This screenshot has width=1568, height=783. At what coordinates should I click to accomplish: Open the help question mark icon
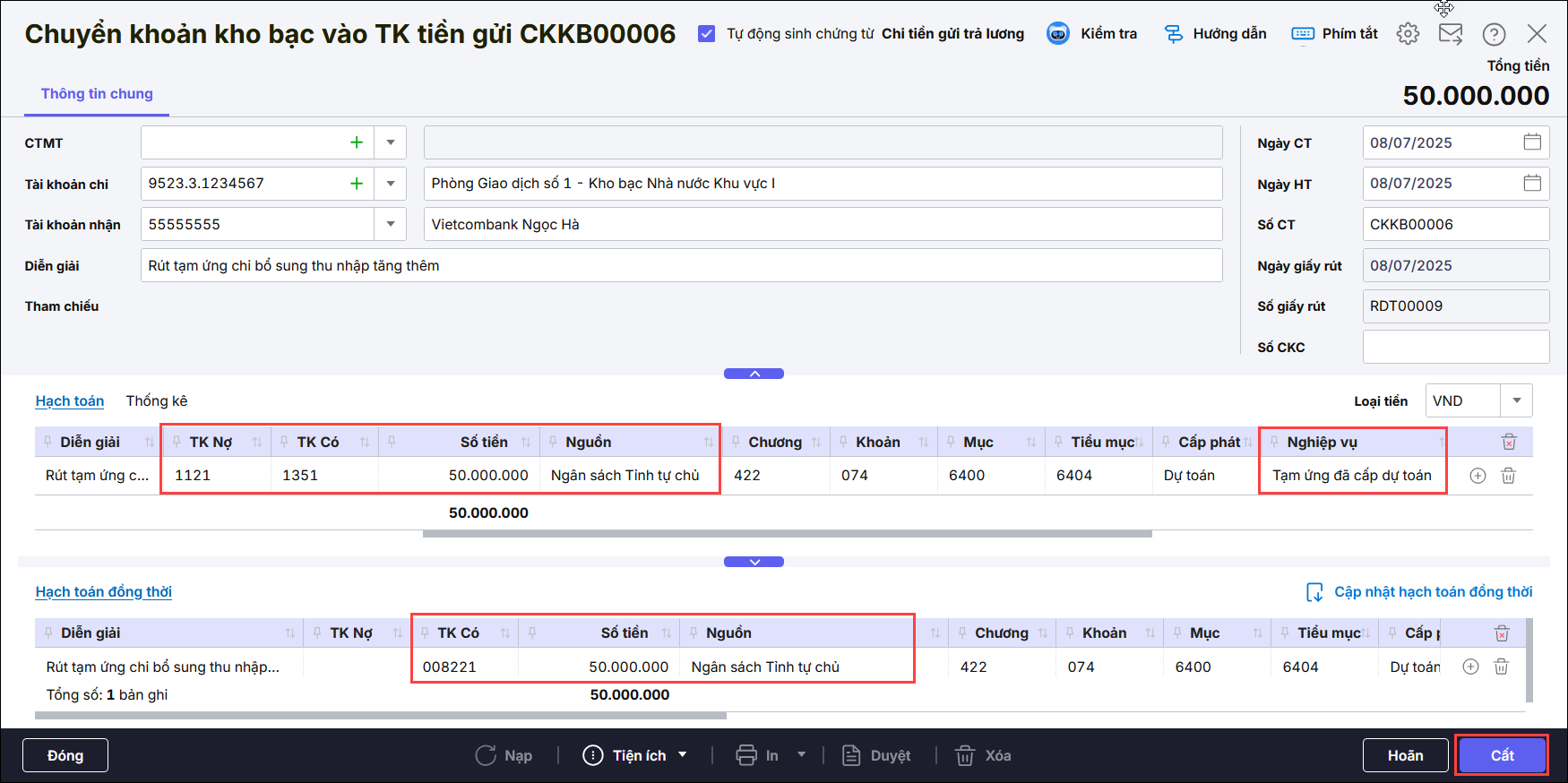pyautogui.click(x=1494, y=34)
